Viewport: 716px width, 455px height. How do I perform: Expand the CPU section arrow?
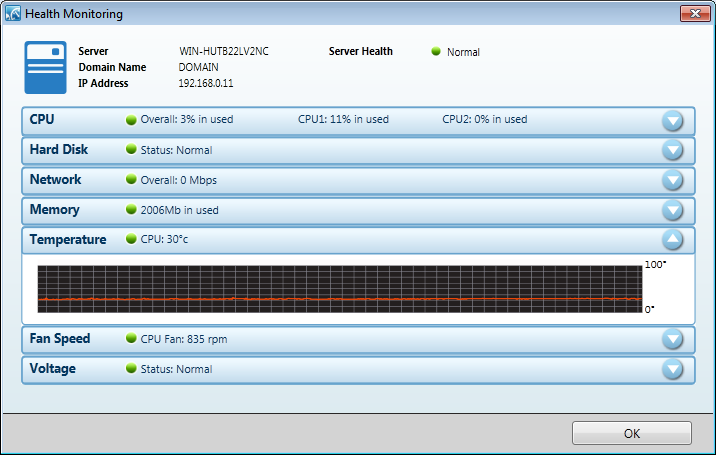point(673,121)
